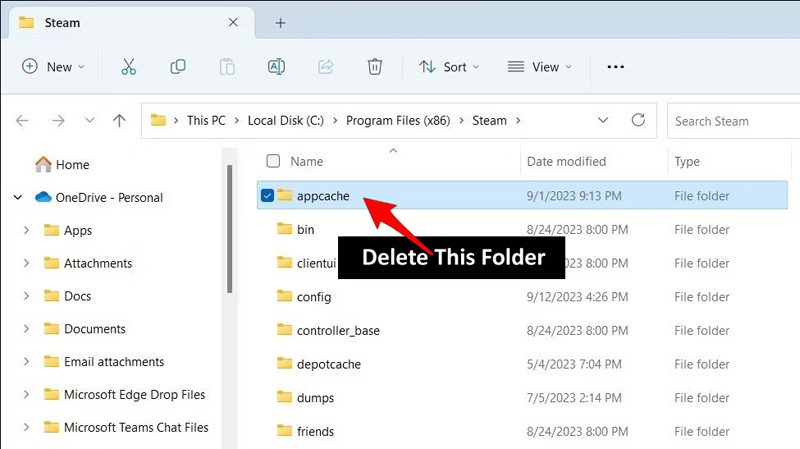This screenshot has width=800, height=449.
Task: Click the friends folder icon
Action: [284, 431]
